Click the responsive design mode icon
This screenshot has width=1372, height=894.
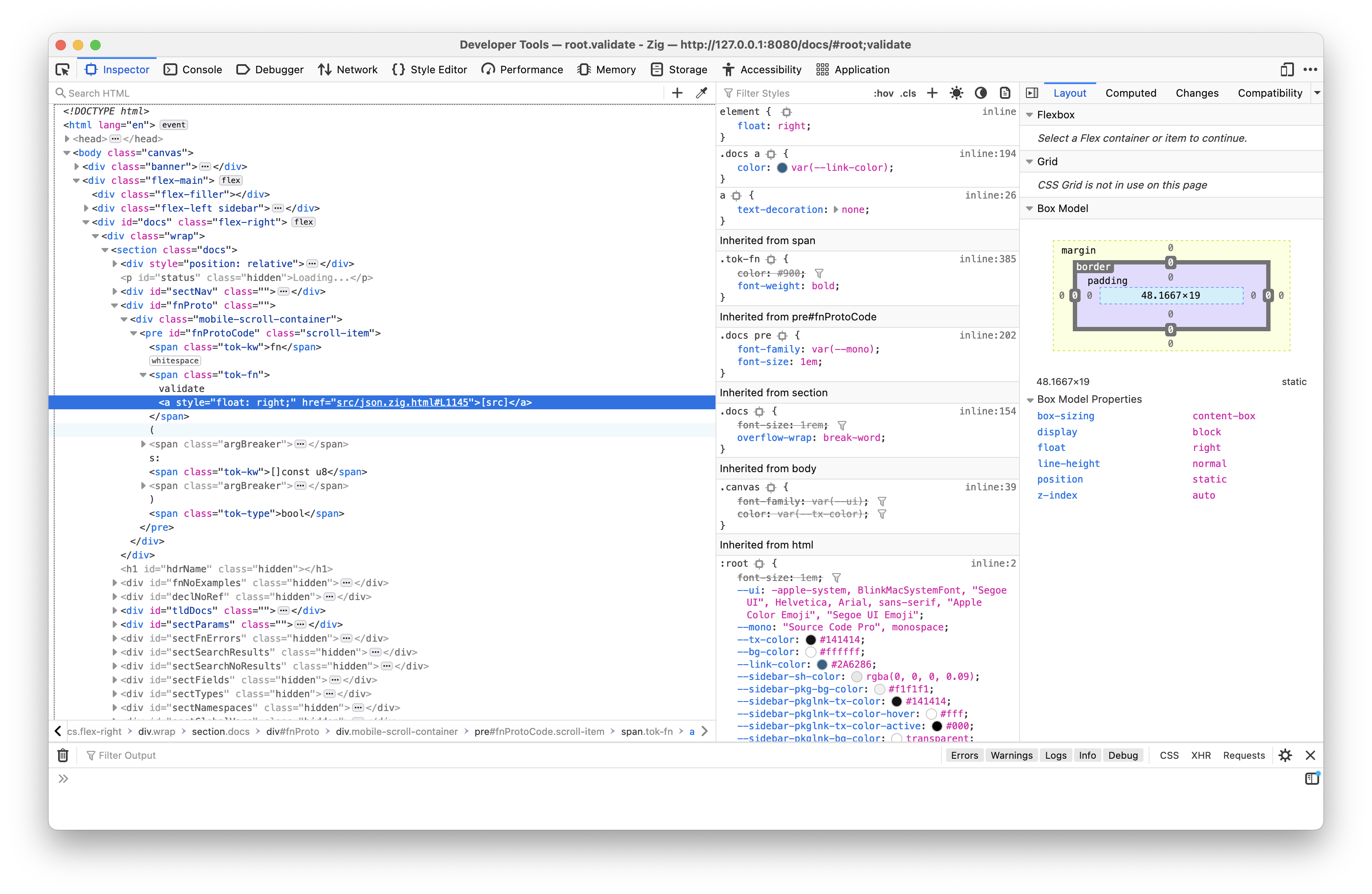pyautogui.click(x=1287, y=70)
